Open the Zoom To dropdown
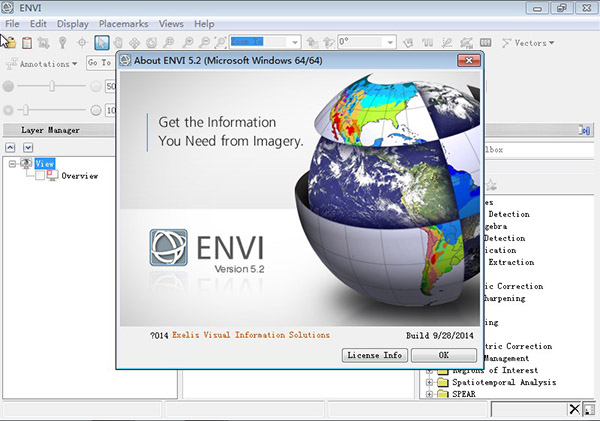Screen dimensions: 600x421 coord(295,42)
